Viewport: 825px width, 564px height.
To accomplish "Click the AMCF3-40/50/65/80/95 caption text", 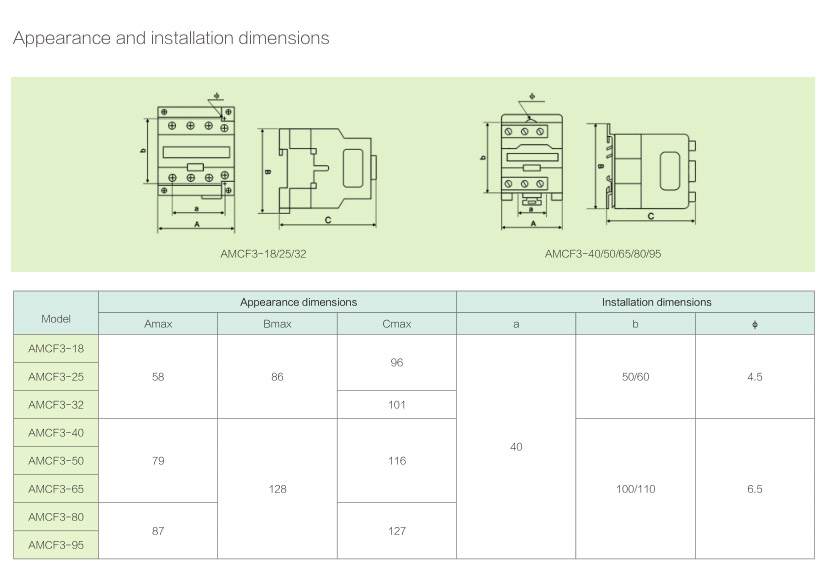I will [603, 254].
